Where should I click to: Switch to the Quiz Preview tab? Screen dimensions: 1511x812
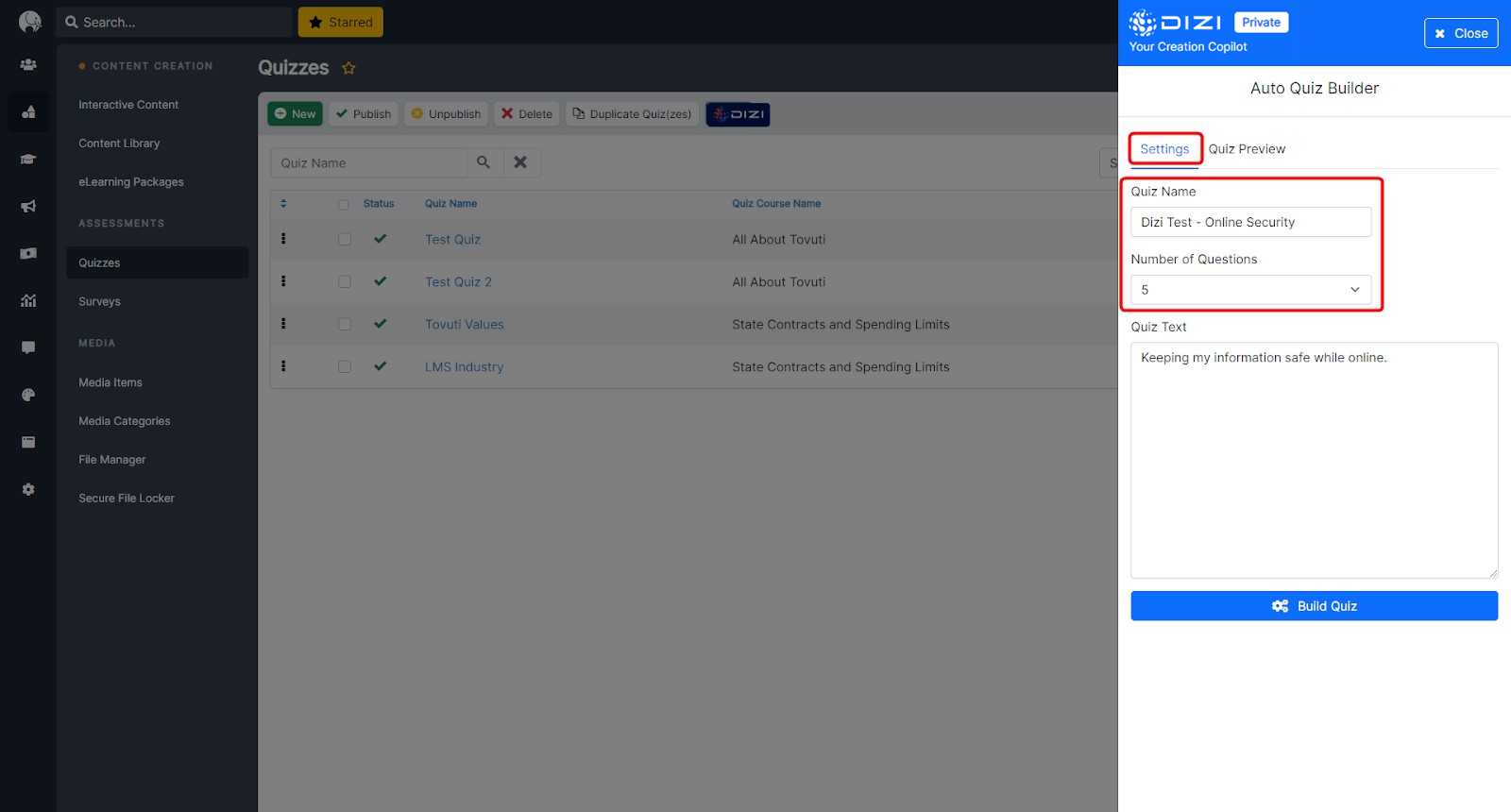(x=1247, y=149)
